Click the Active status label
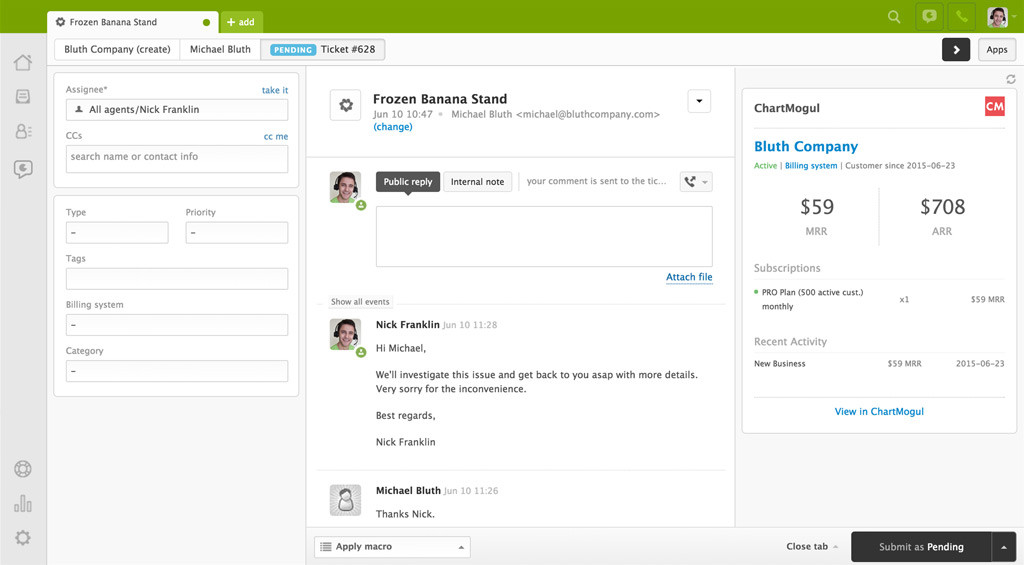Screen dimensions: 1024x565 pyautogui.click(x=765, y=166)
